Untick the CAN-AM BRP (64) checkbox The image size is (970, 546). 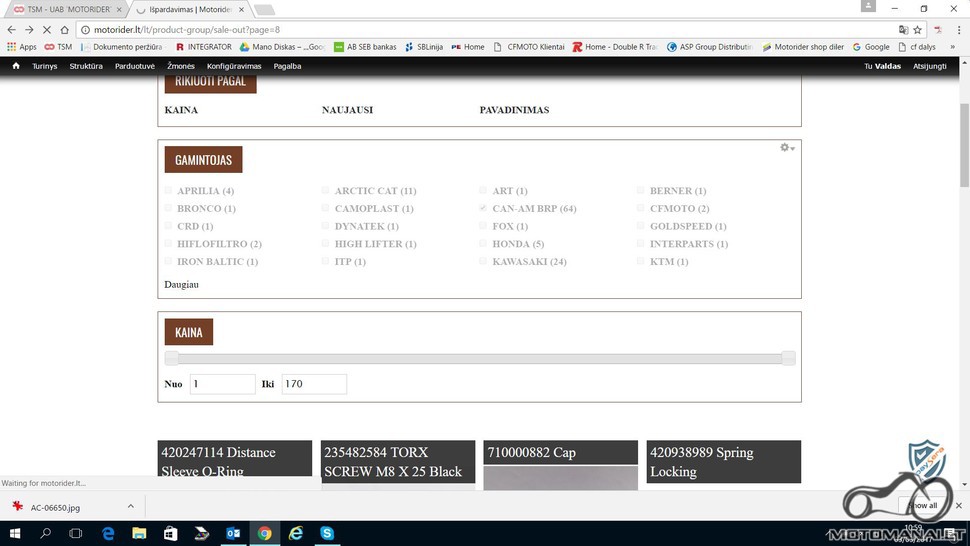tap(483, 208)
